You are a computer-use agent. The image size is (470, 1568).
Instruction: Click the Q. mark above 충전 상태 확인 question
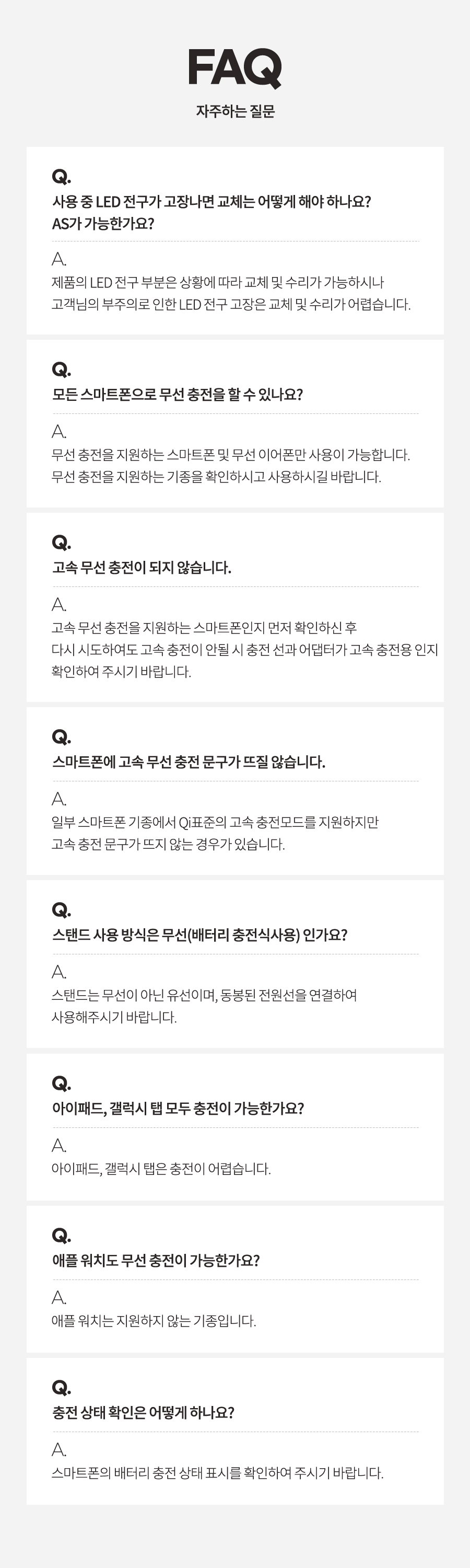61,1388
